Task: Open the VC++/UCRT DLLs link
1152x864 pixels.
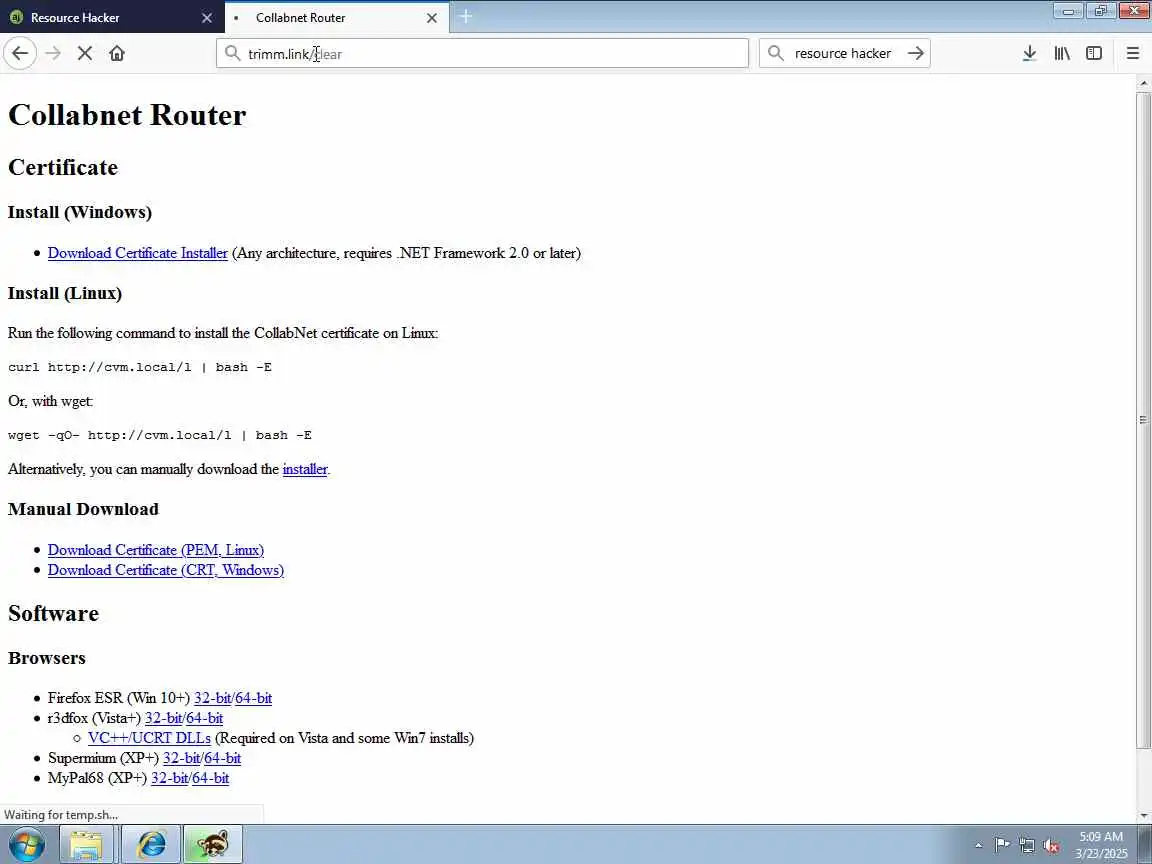Action: pyautogui.click(x=149, y=738)
